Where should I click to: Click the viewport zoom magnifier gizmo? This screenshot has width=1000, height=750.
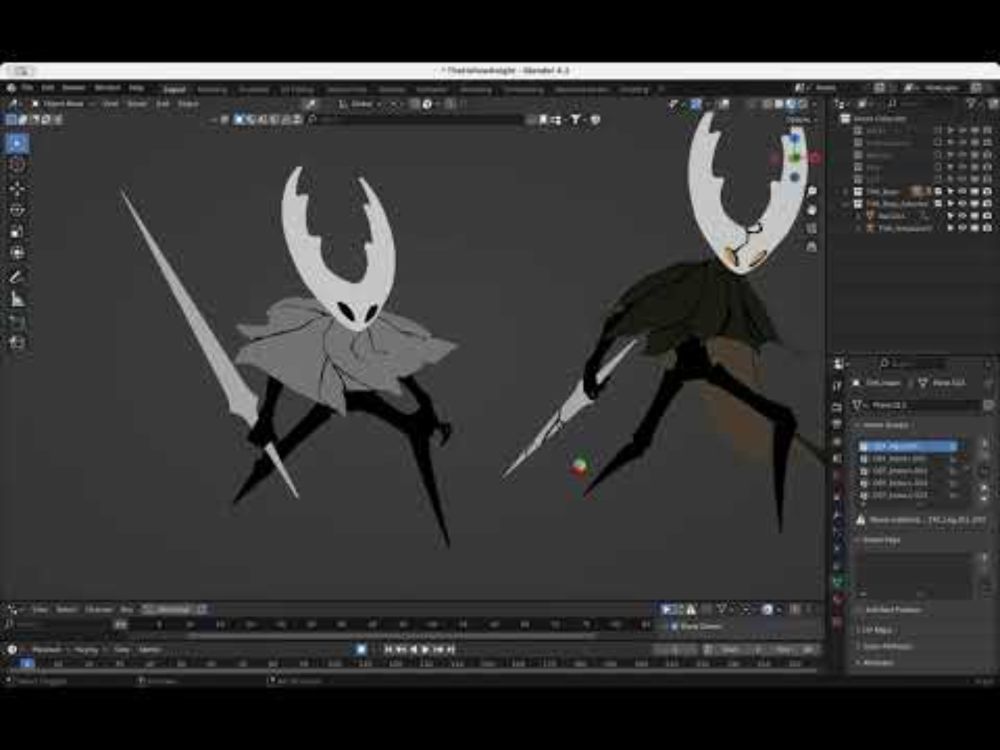(x=812, y=191)
